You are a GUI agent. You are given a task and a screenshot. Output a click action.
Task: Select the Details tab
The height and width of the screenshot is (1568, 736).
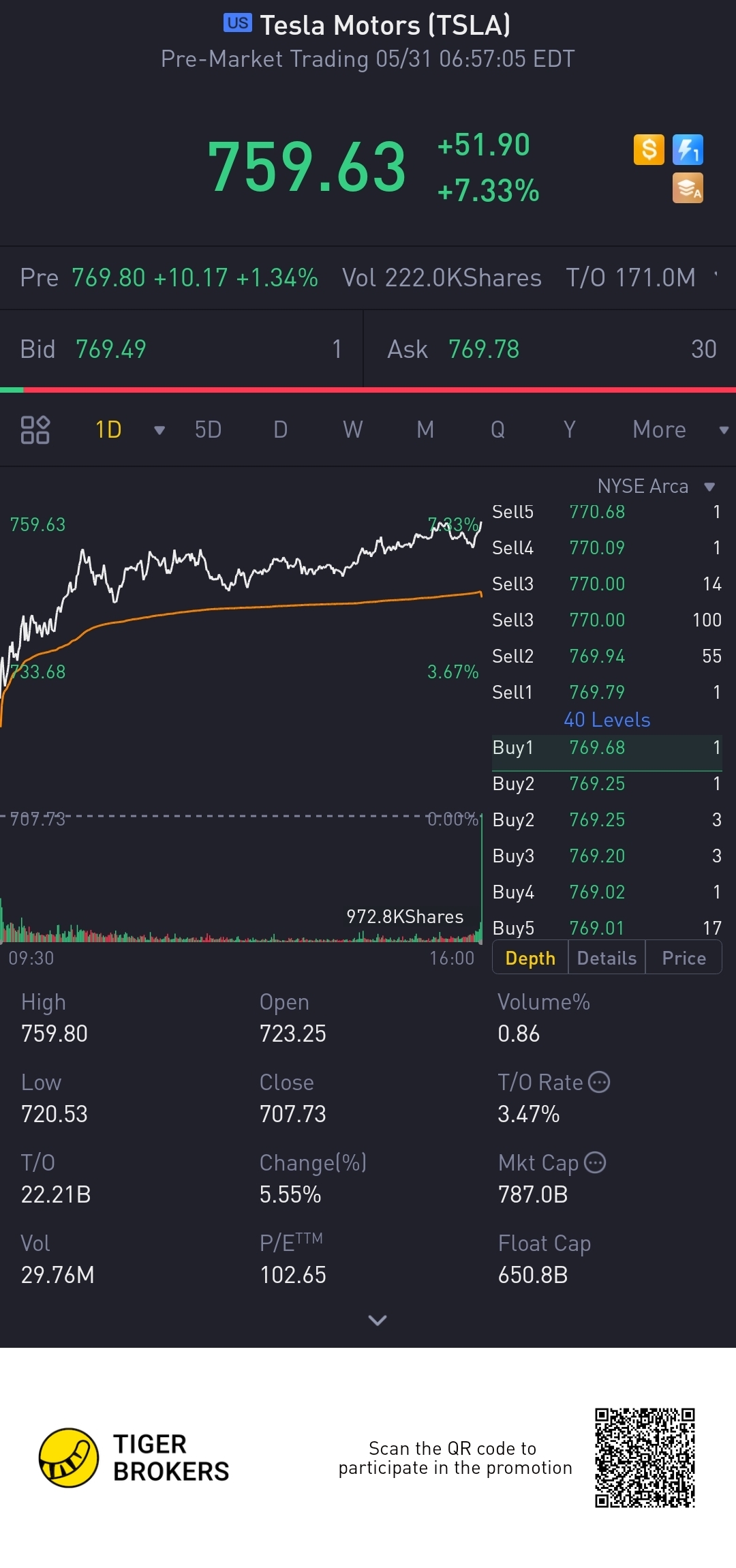(x=607, y=958)
